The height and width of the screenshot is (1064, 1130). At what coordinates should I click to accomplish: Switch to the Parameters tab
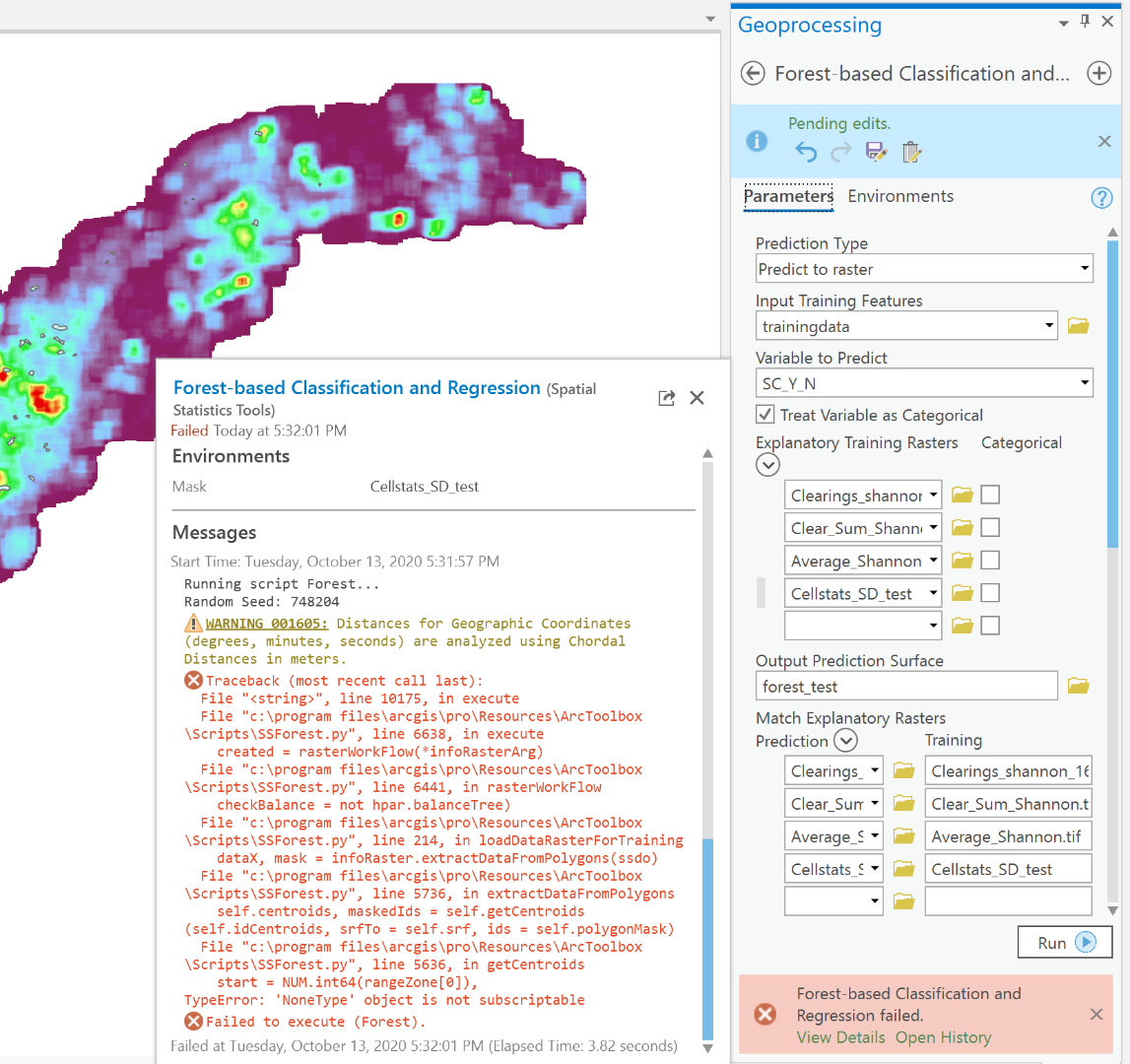pyautogui.click(x=788, y=197)
